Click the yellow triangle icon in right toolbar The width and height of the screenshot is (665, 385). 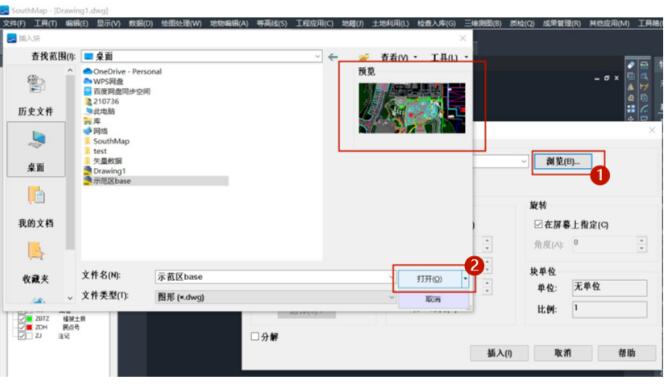click(x=631, y=87)
